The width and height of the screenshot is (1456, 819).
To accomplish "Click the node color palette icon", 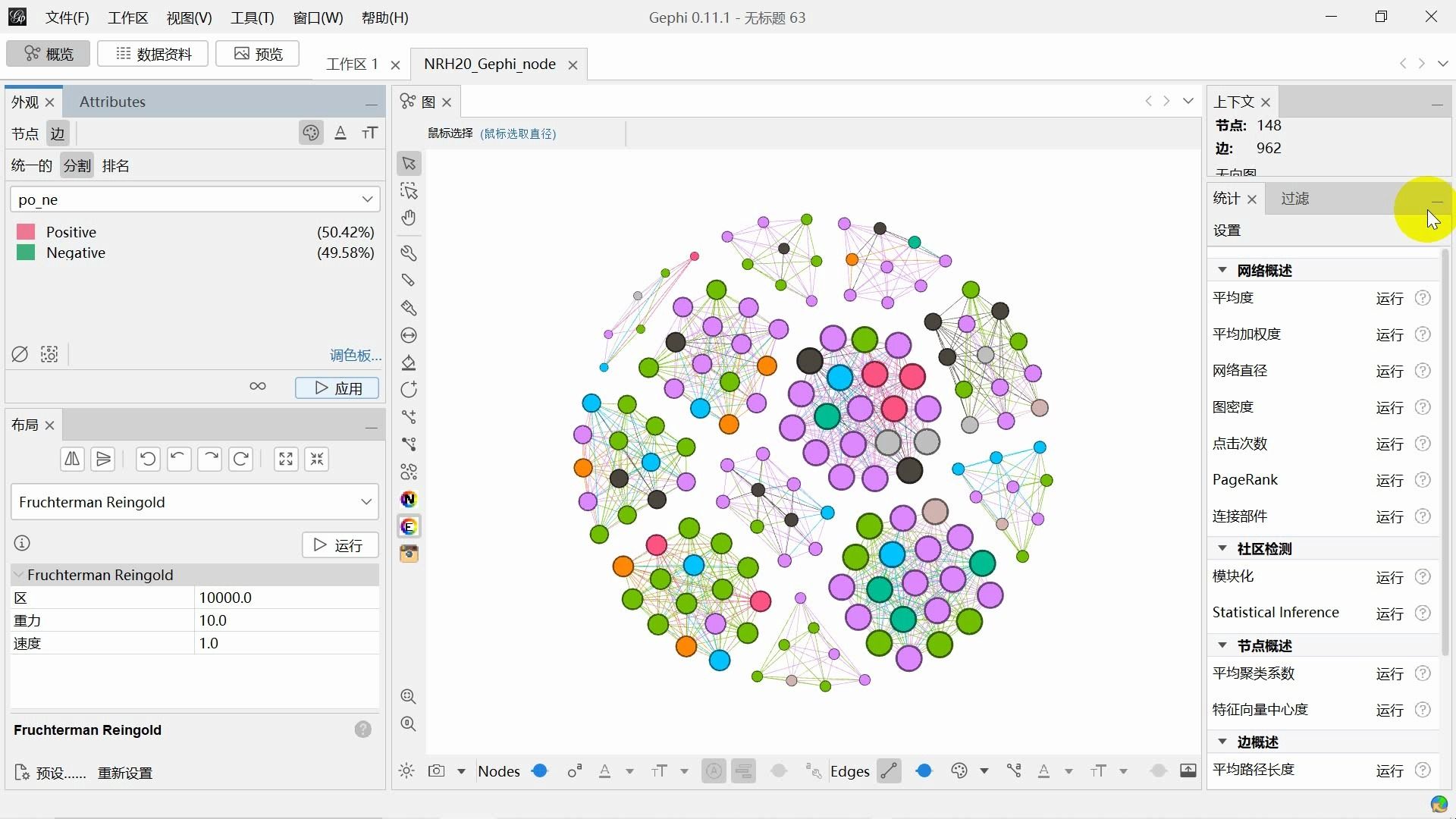I will click(x=311, y=133).
